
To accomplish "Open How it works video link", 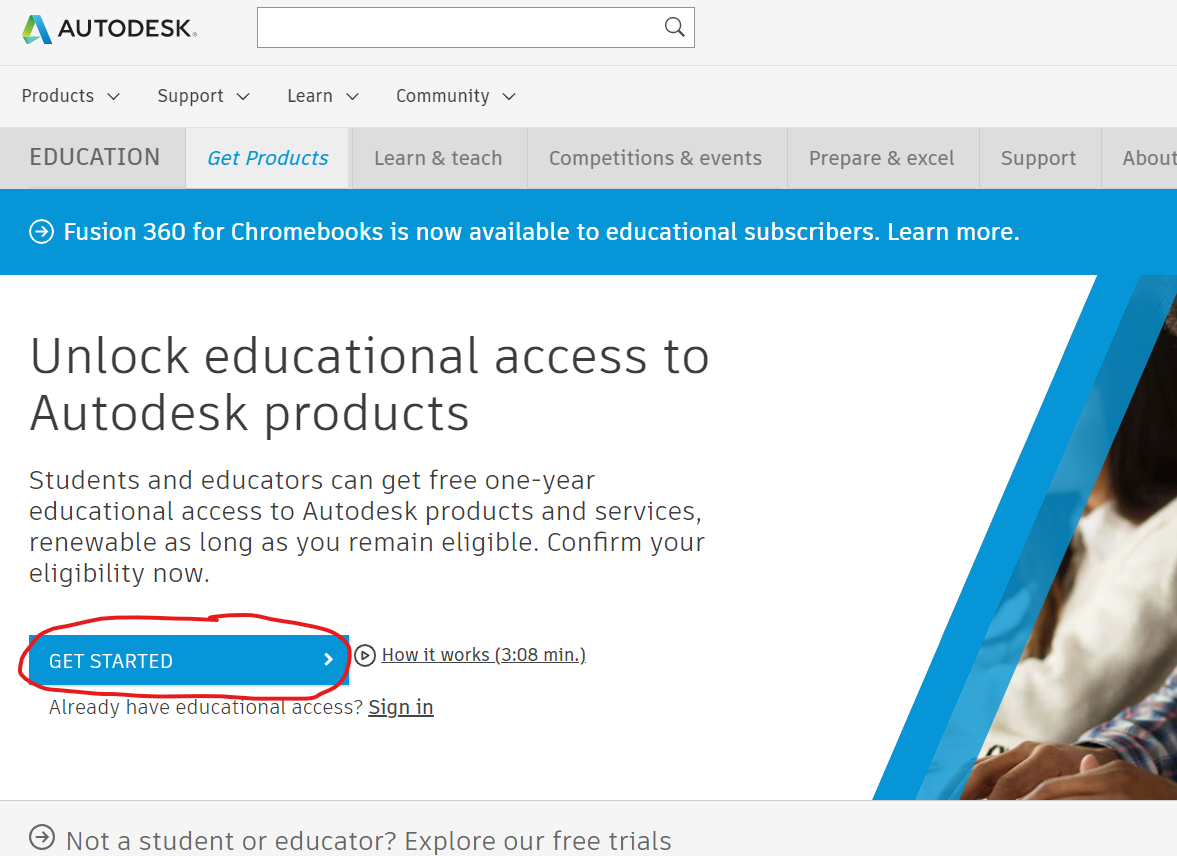I will (x=483, y=655).
